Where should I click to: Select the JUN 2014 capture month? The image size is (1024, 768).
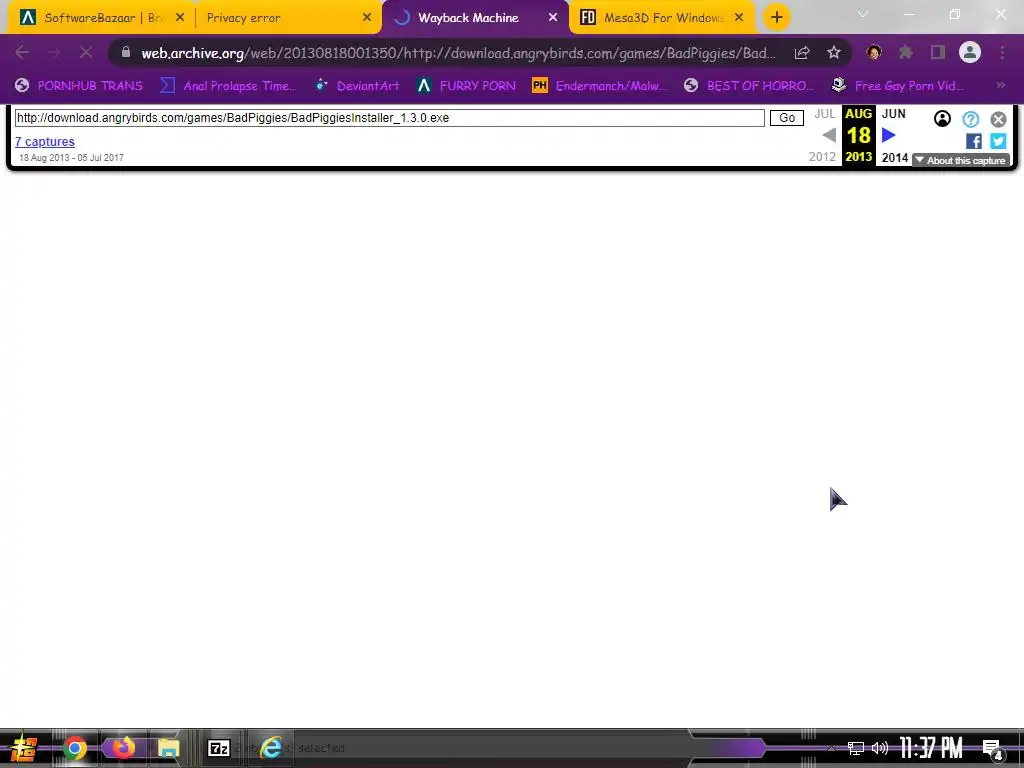pyautogui.click(x=894, y=135)
